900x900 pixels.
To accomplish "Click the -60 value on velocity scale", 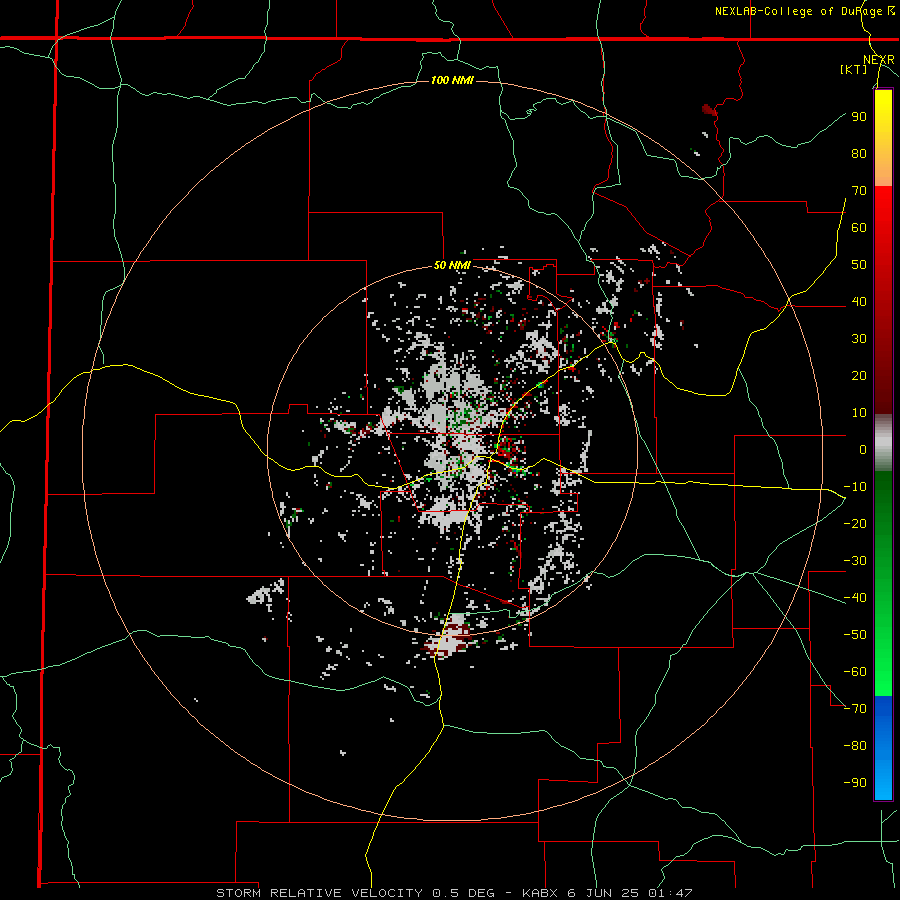I will coord(855,672).
